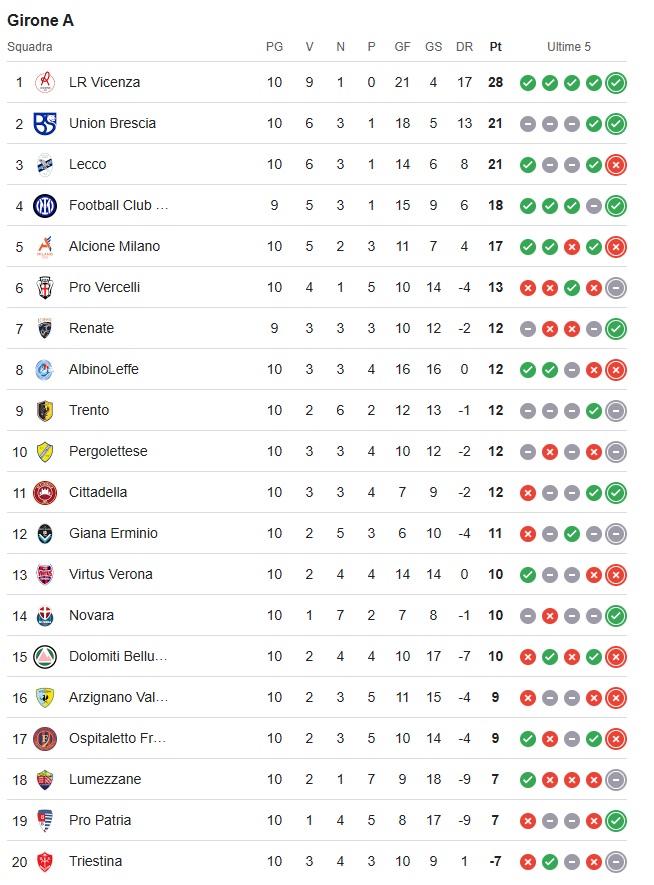Image resolution: width=654 pixels, height=885 pixels.
Task: Open Pro Vercelli's latest draw result icon
Action: click(x=616, y=287)
